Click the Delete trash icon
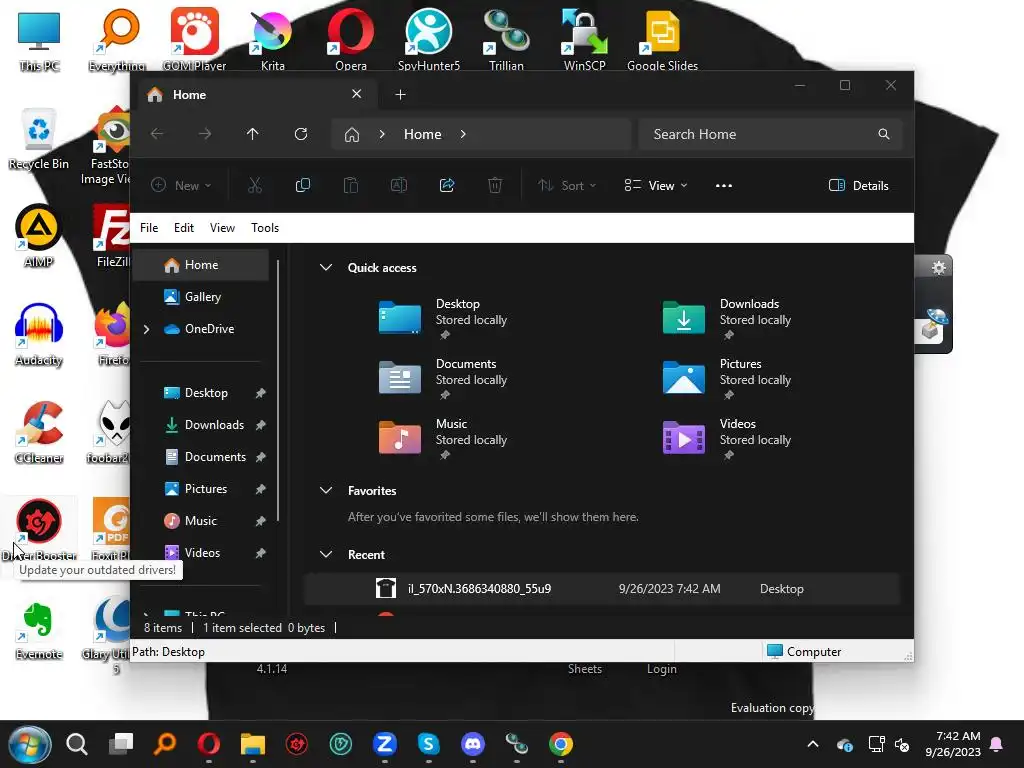 click(495, 185)
